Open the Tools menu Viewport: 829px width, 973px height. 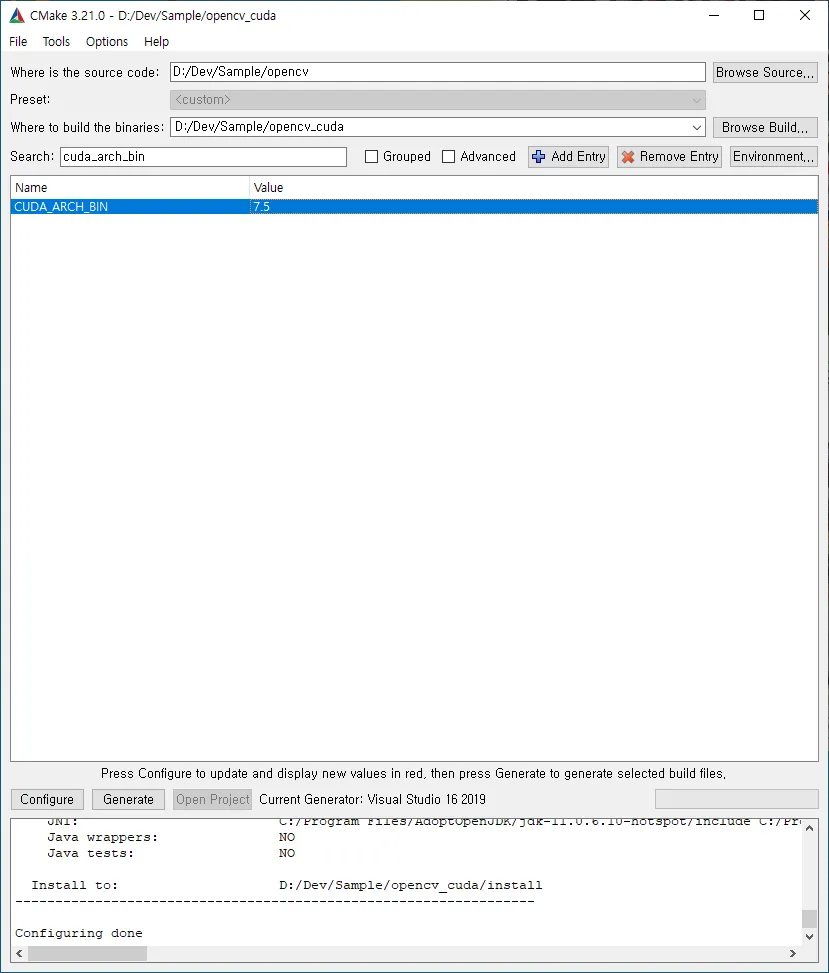[56, 42]
